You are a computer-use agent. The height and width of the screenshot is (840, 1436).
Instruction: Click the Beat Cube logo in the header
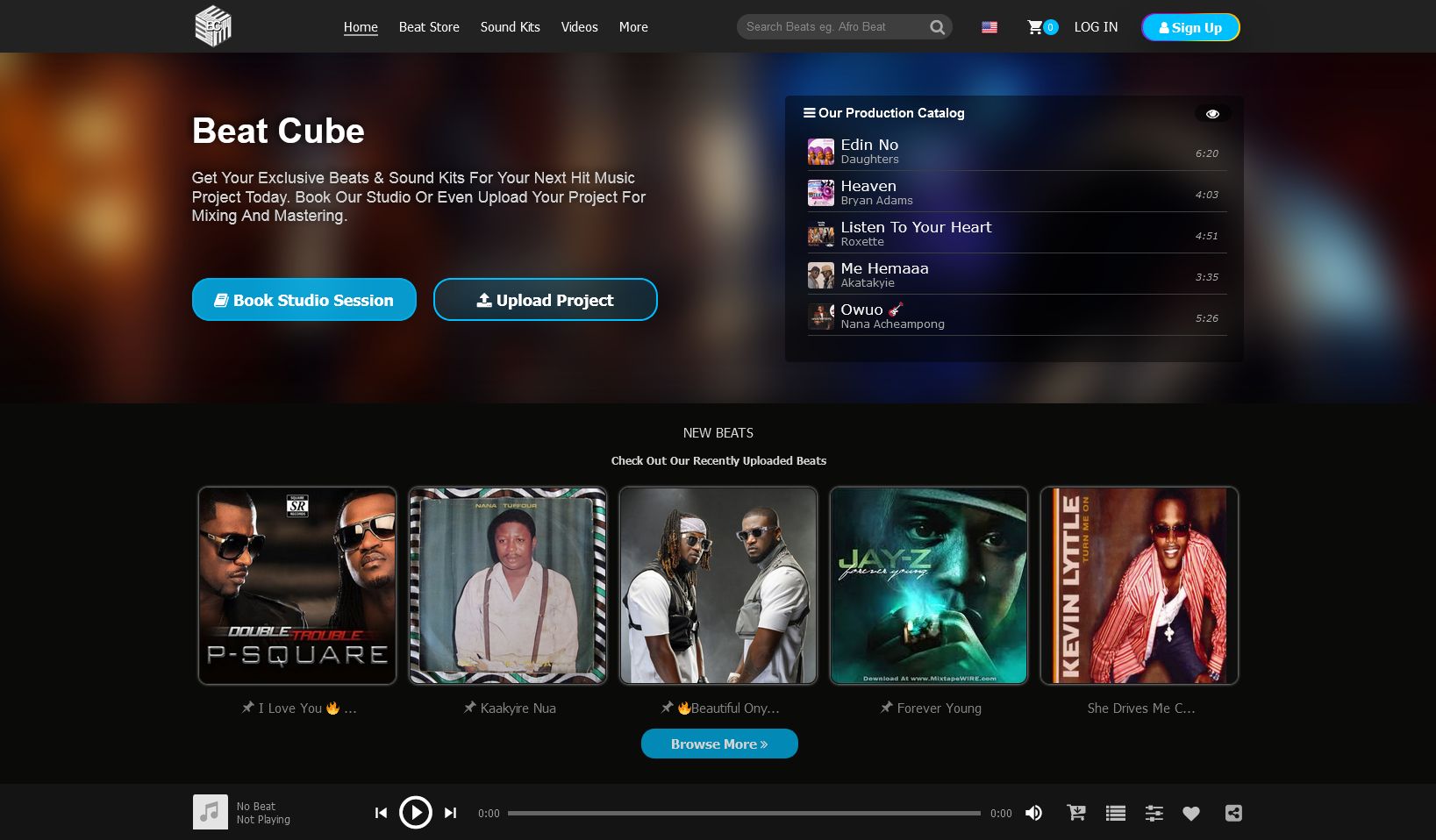pyautogui.click(x=212, y=26)
